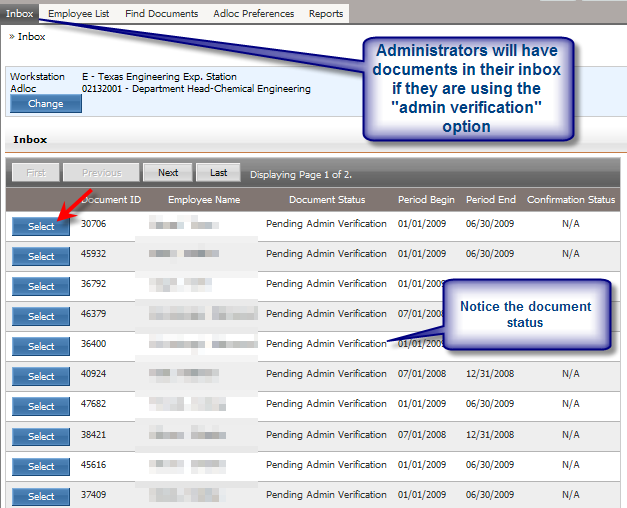This screenshot has width=627, height=508.
Task: Select document 30706
Action: pyautogui.click(x=41, y=227)
